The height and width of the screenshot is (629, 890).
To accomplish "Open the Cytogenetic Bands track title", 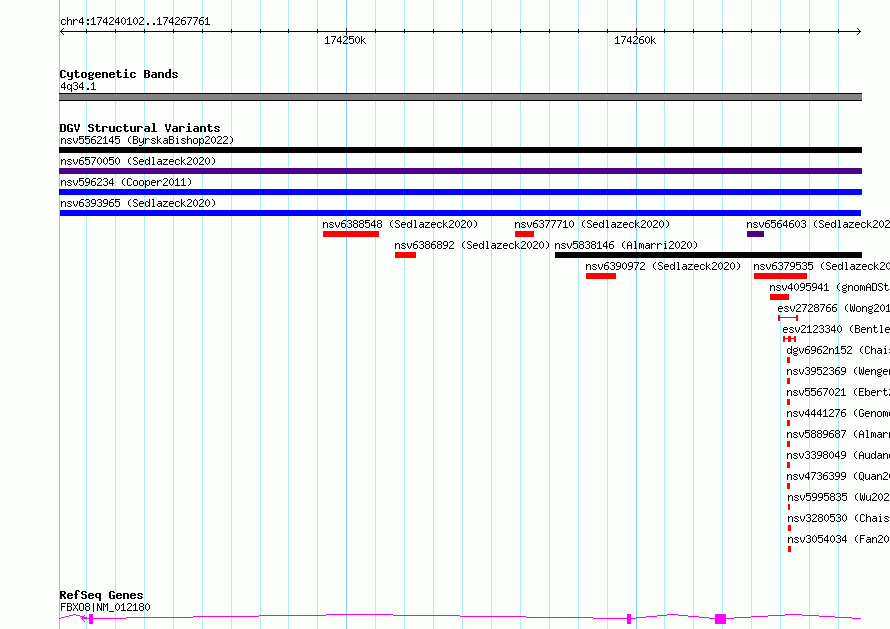I will (119, 74).
